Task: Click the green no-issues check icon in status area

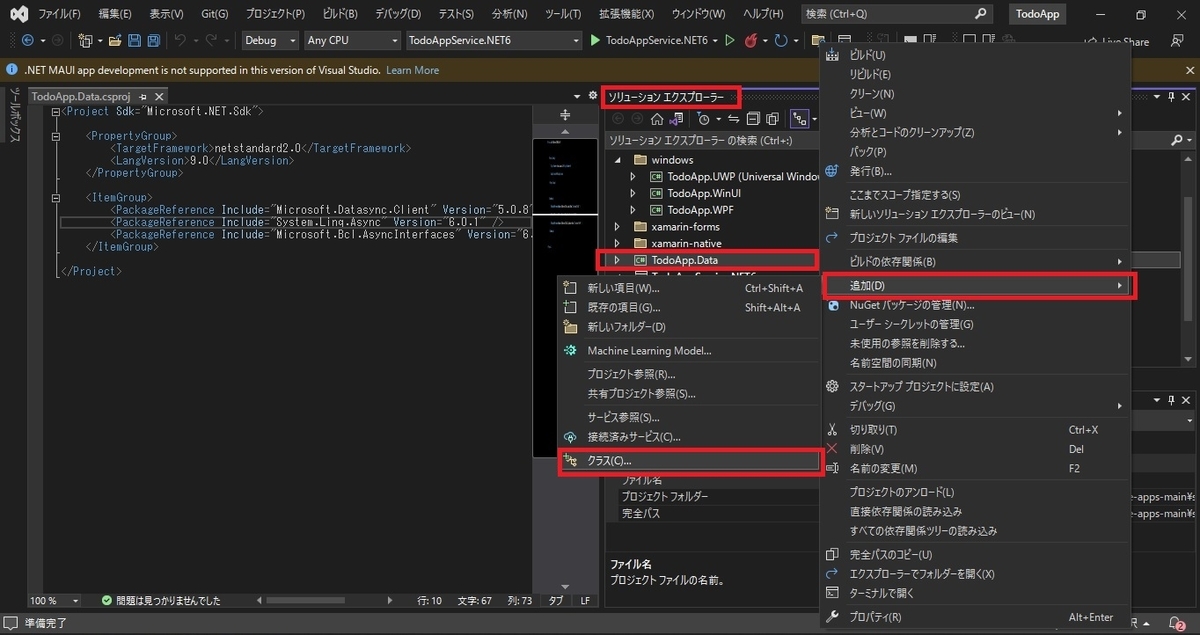Action: click(106, 600)
